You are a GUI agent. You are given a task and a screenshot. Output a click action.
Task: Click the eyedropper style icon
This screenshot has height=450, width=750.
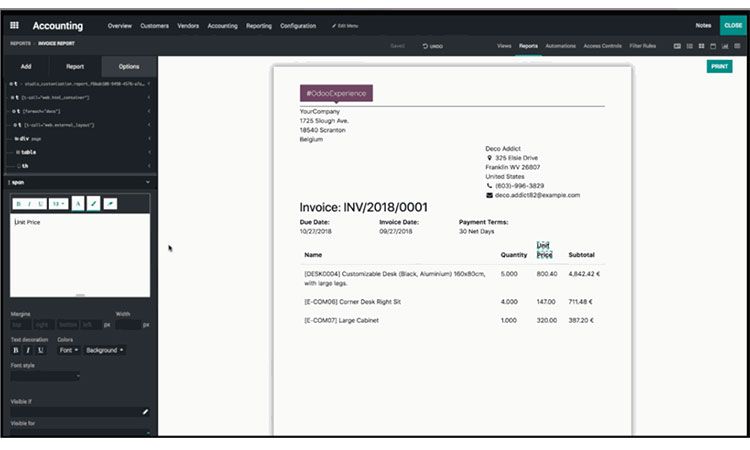pyautogui.click(x=110, y=204)
